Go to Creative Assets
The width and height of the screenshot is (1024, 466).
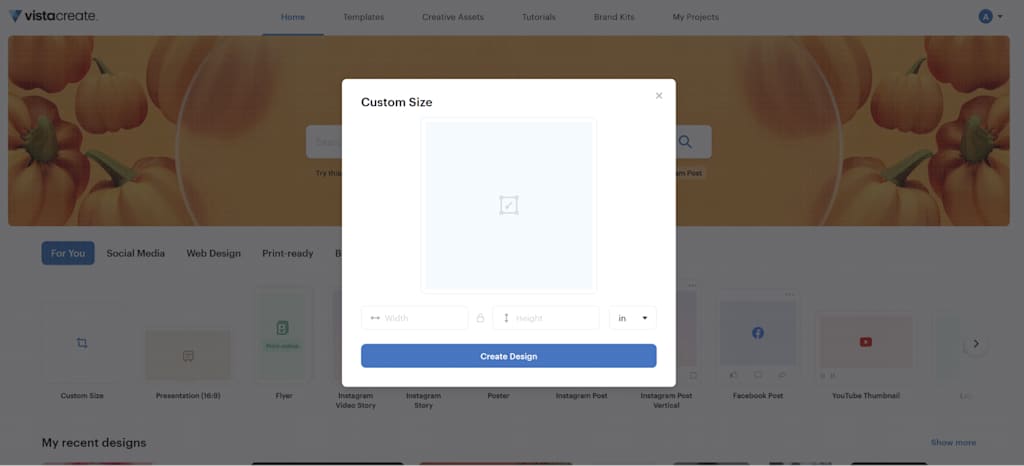point(453,17)
